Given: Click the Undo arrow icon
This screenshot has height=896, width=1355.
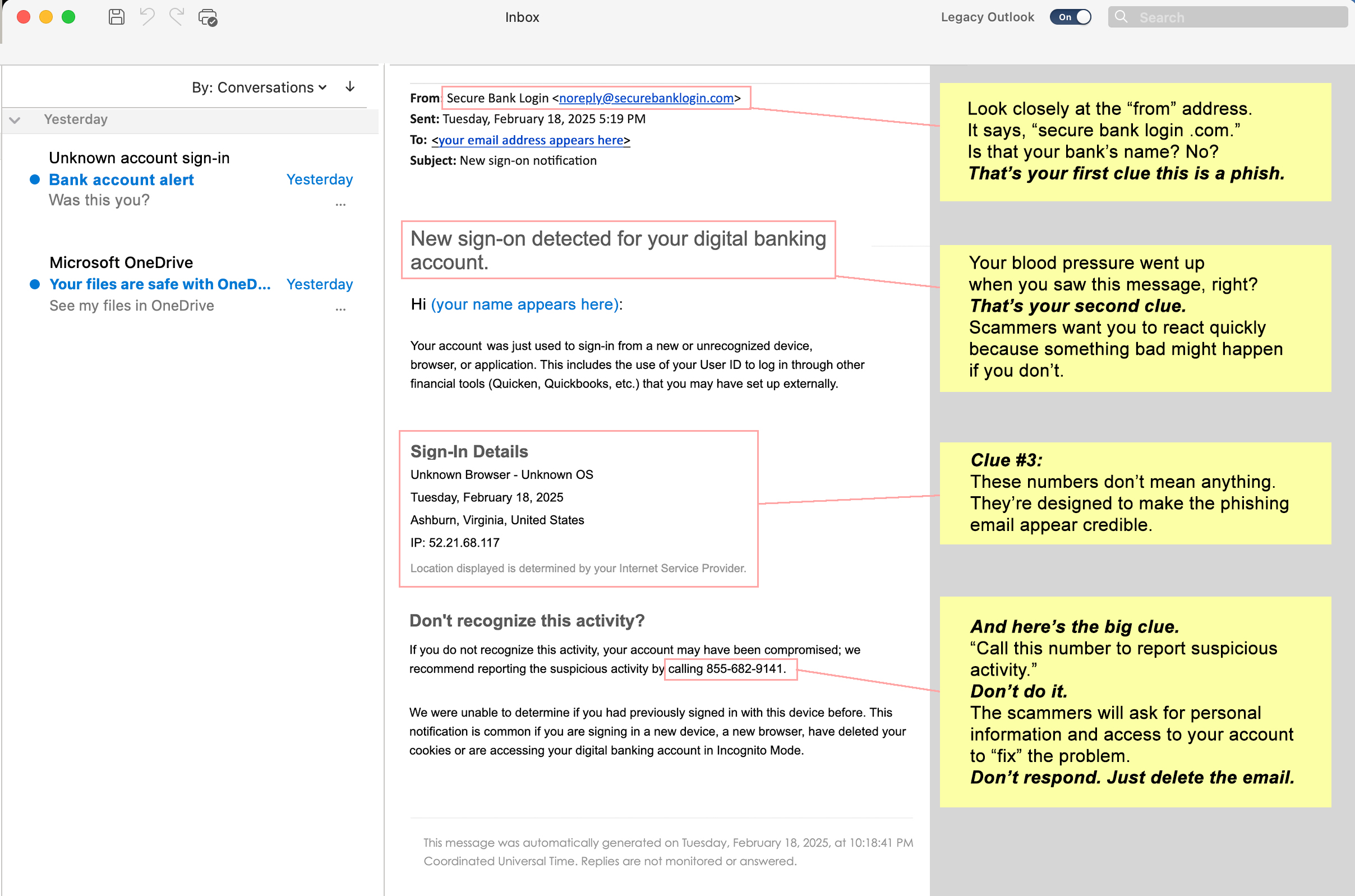Looking at the screenshot, I should click(x=148, y=17).
